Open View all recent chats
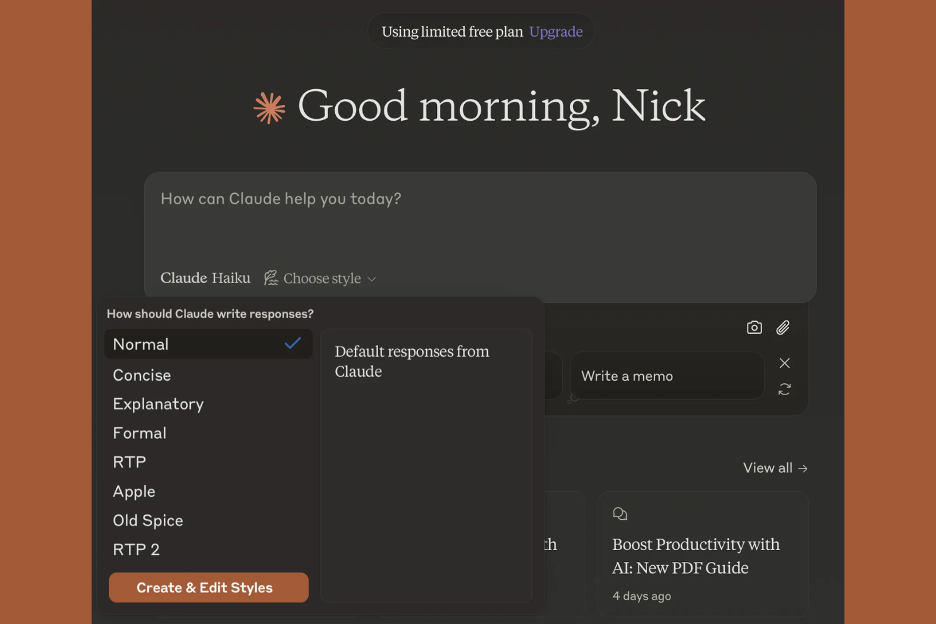Viewport: 936px width, 624px height. pos(775,468)
